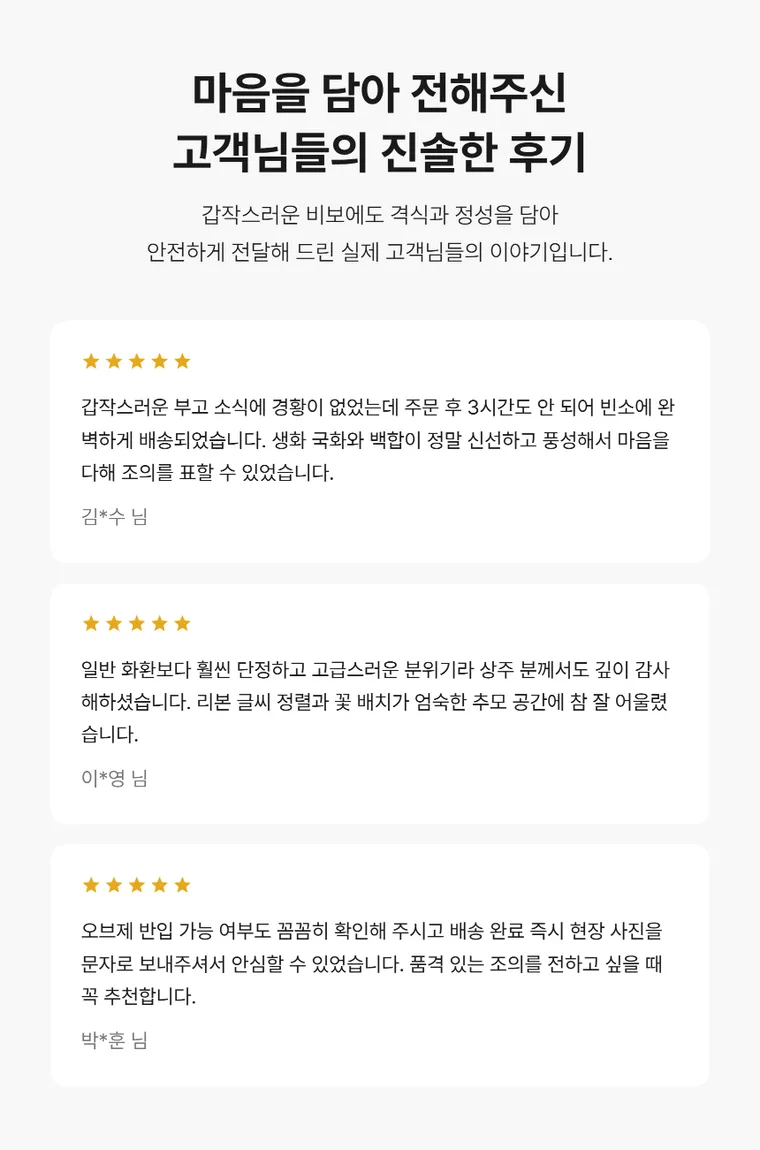The image size is (760, 1150).
Task: Click third star in 이*영 review
Action: [x=136, y=623]
